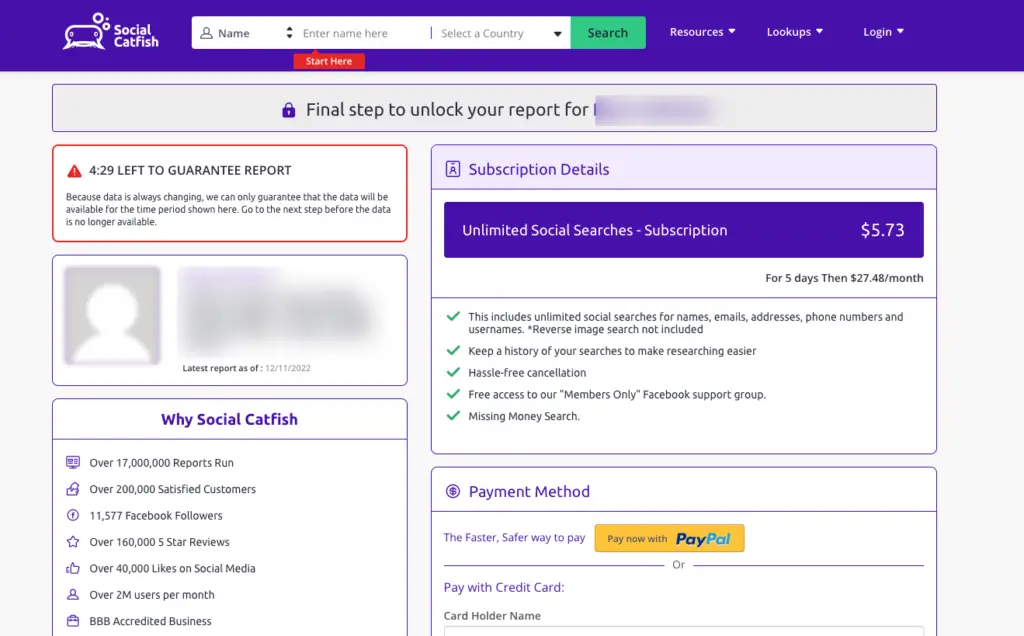Image resolution: width=1024 pixels, height=636 pixels.
Task: Click the Subscription Details badge icon
Action: tap(453, 169)
